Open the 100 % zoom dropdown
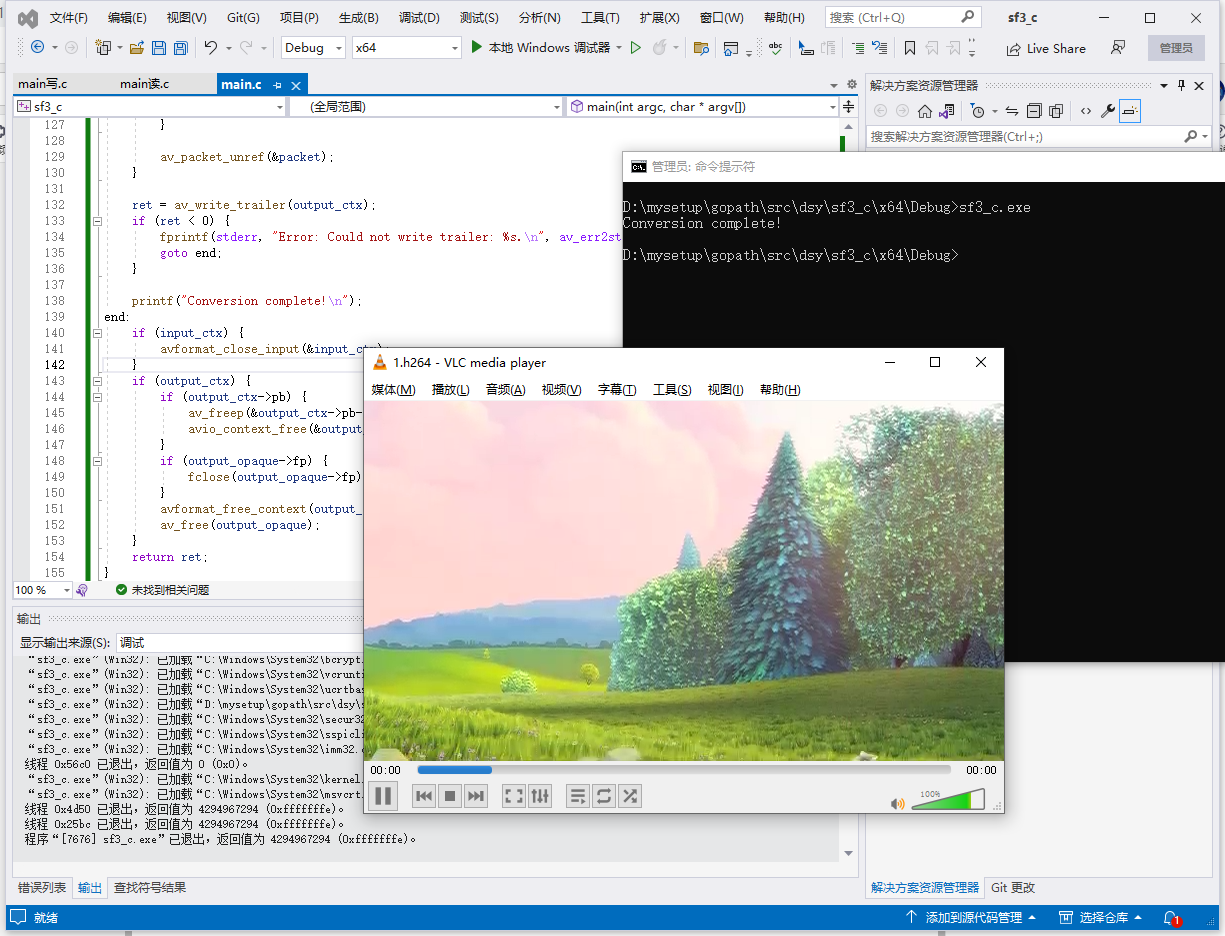 [x=43, y=590]
